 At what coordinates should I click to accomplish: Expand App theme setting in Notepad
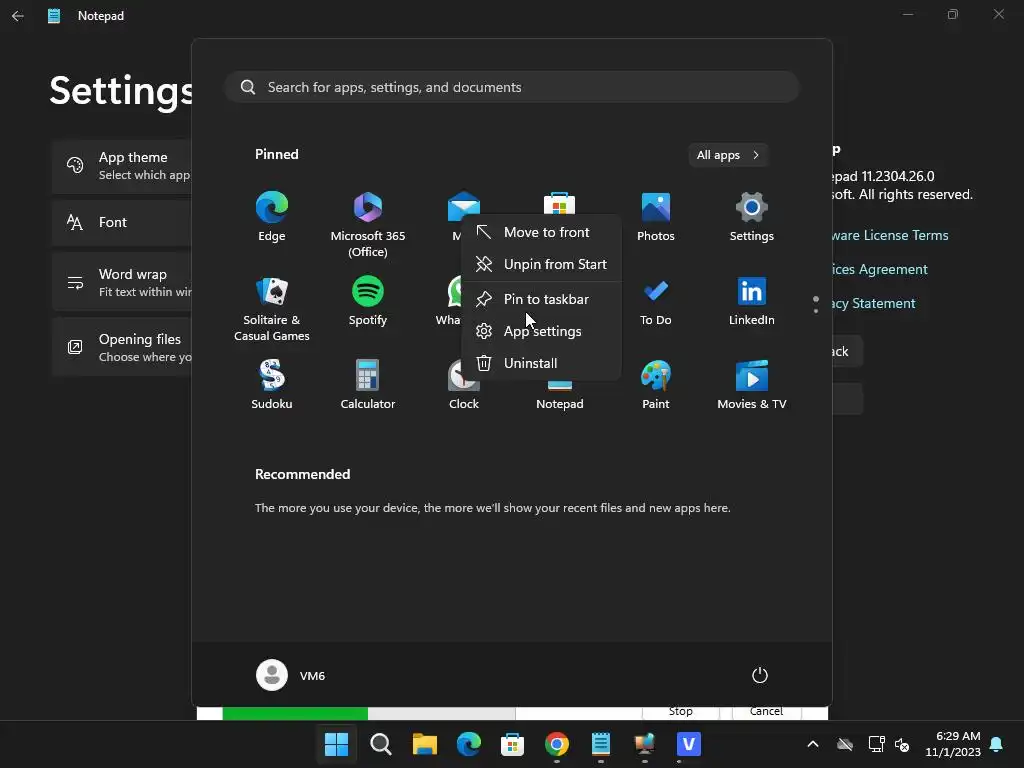coord(123,166)
